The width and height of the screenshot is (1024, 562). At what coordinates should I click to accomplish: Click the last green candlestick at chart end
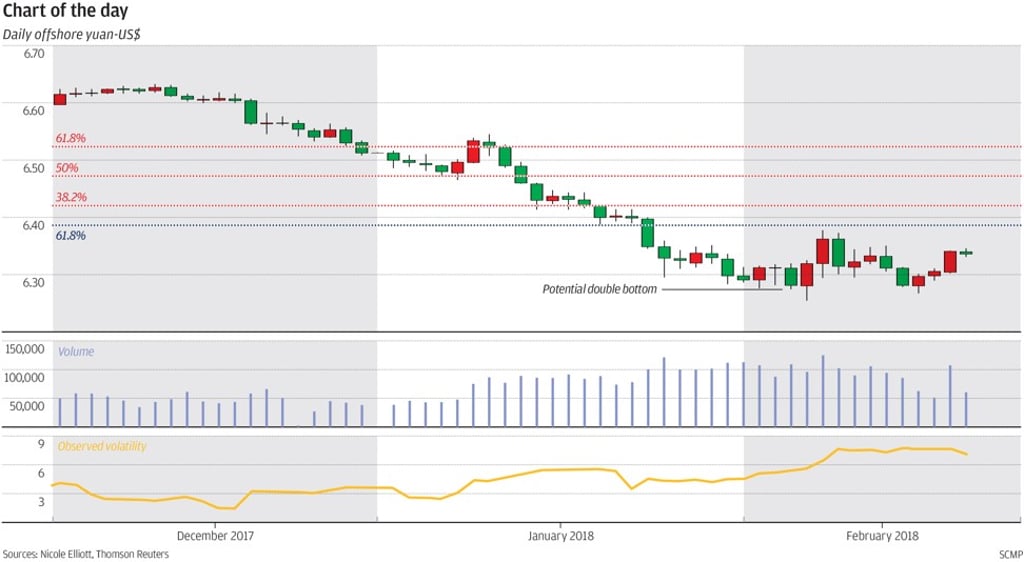[966, 253]
